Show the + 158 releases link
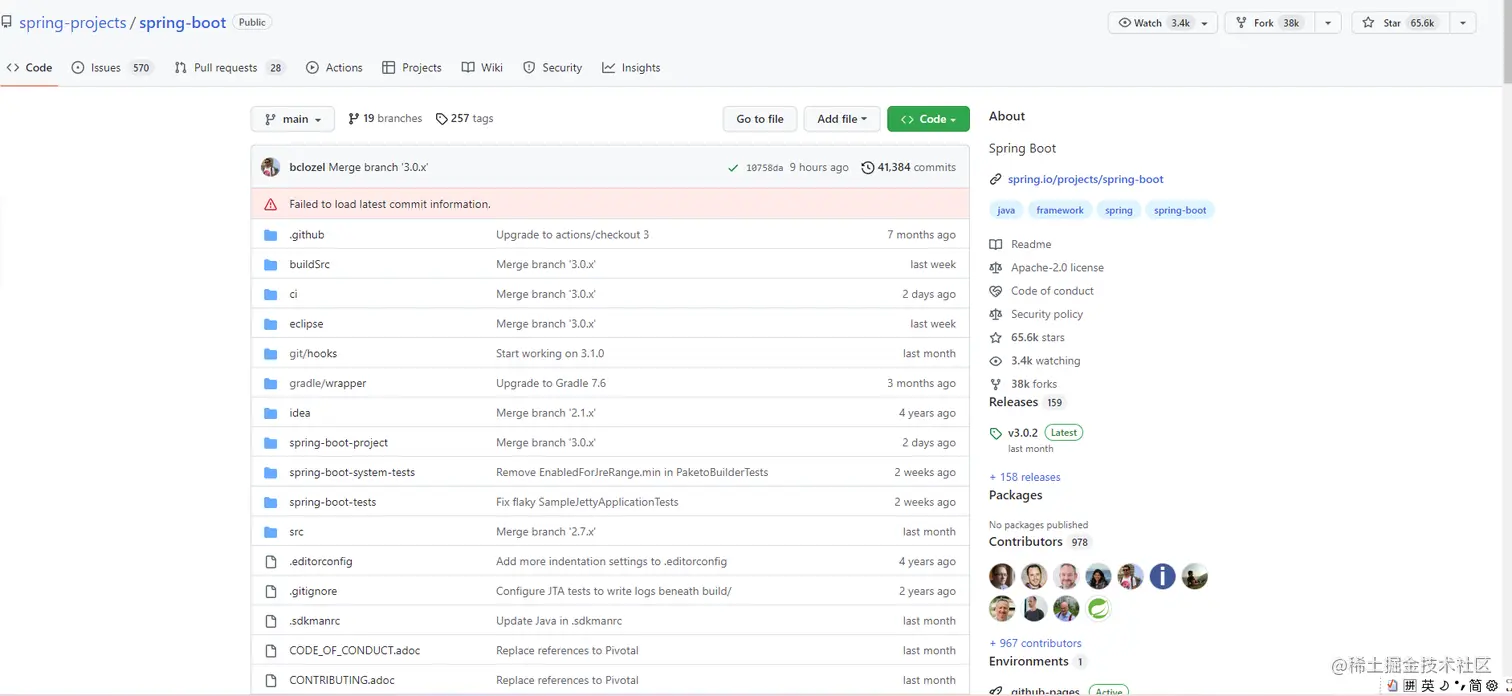Screen dimensions: 1512x696 pyautogui.click(x=1025, y=478)
